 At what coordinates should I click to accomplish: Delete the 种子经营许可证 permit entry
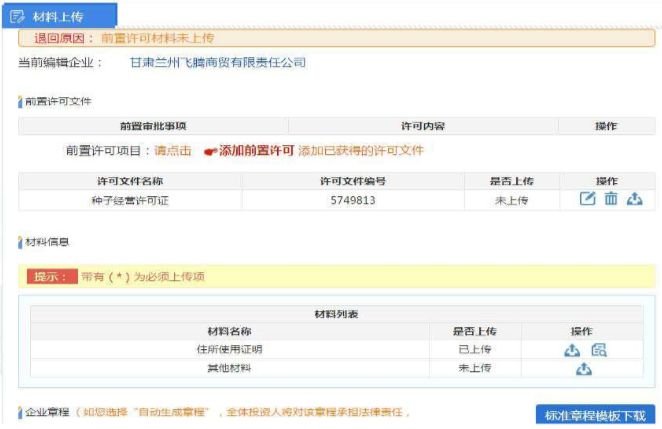point(610,199)
